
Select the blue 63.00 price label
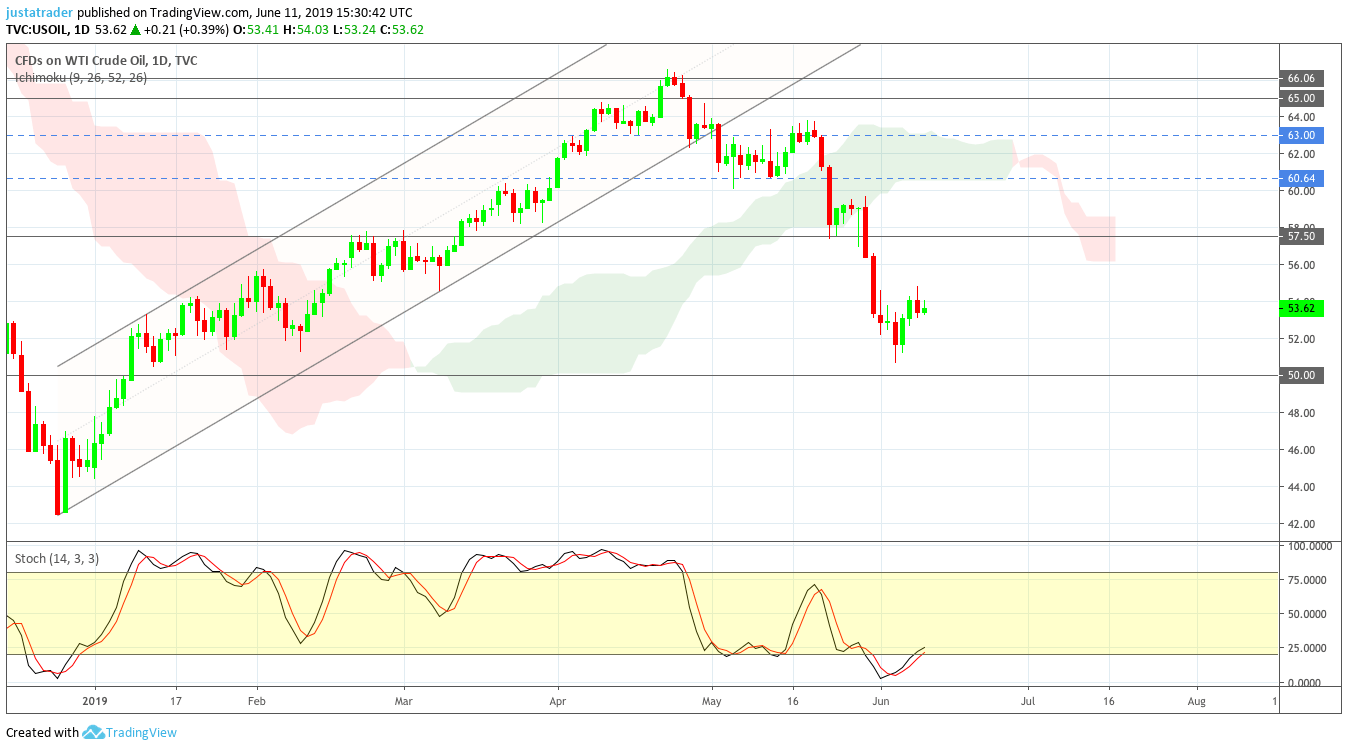point(1301,135)
